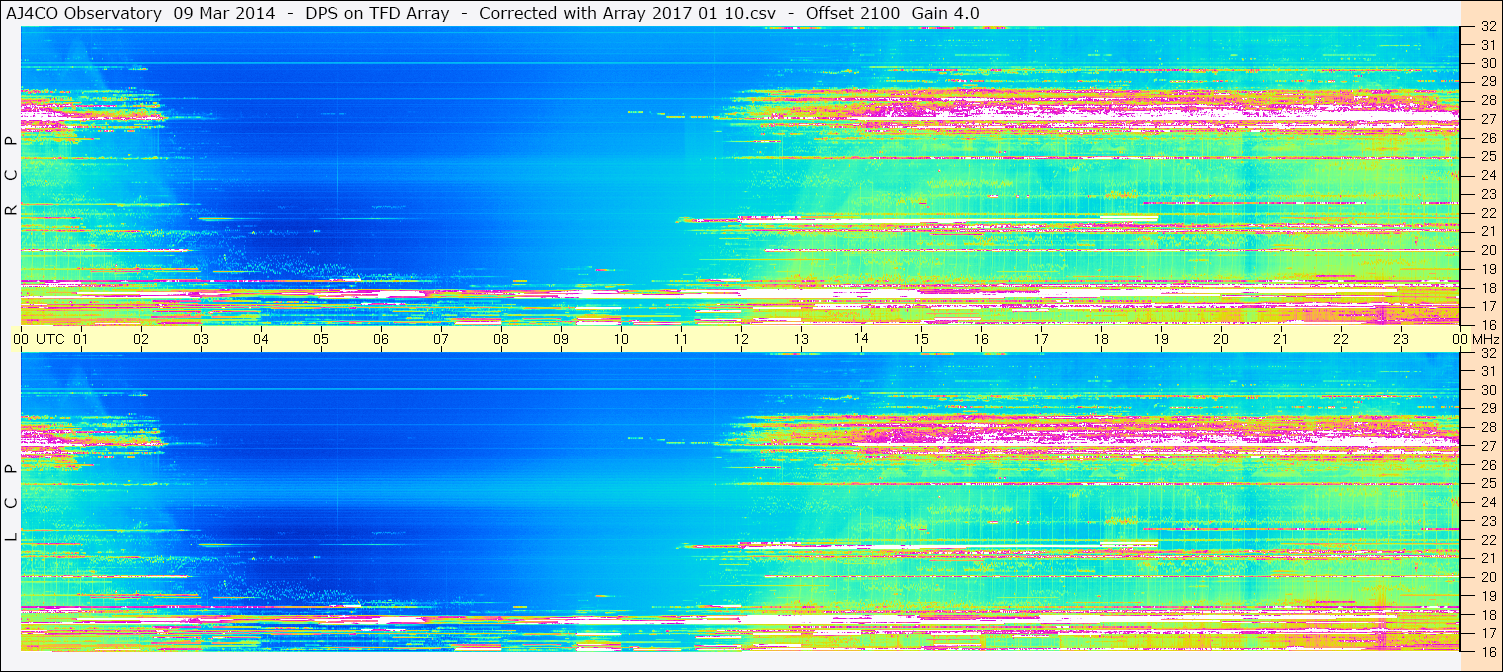Click the 25 MHz tick label of RCP panel
The image size is (1503, 672).
tap(1487, 157)
